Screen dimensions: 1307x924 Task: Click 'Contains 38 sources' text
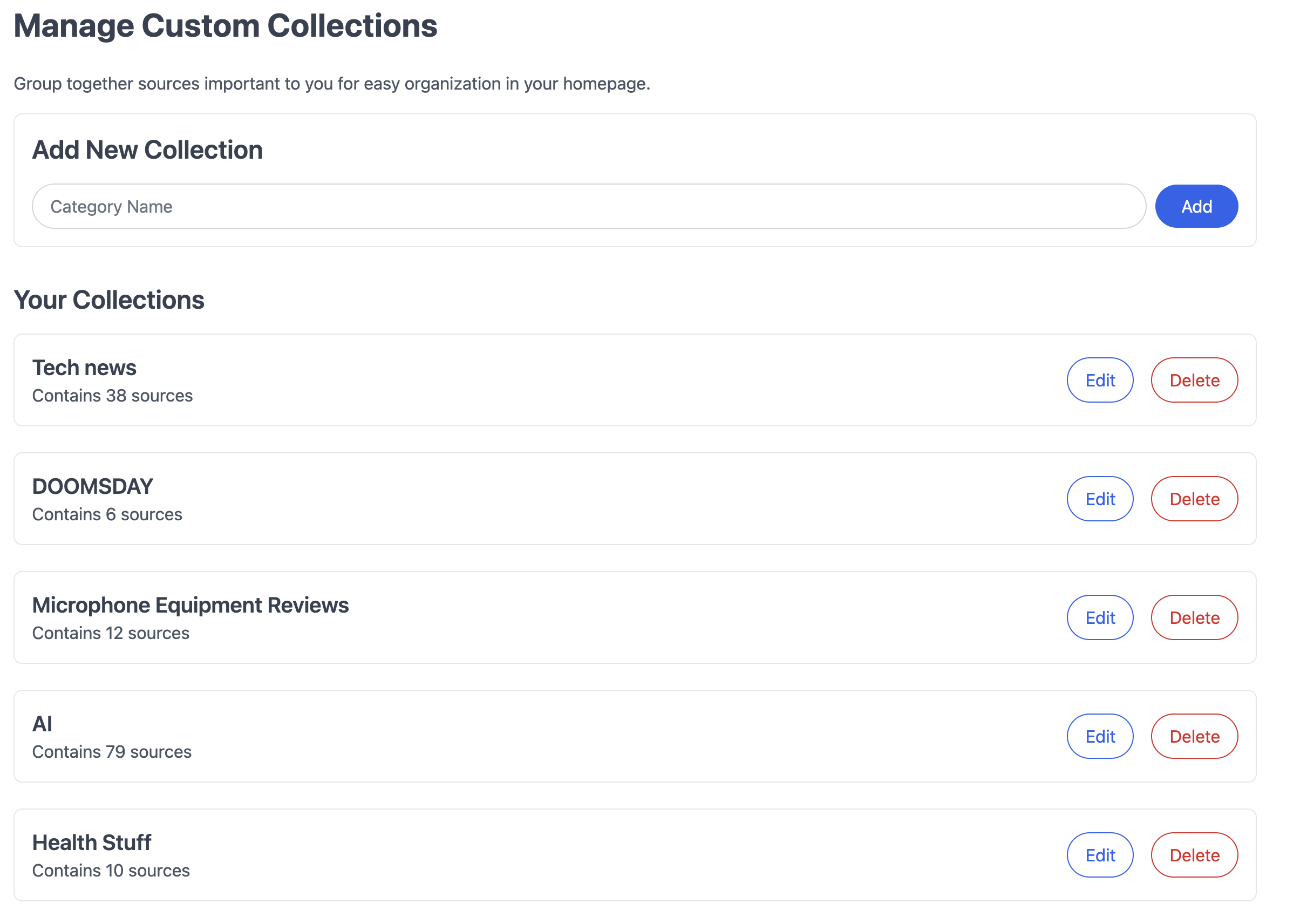pos(112,395)
